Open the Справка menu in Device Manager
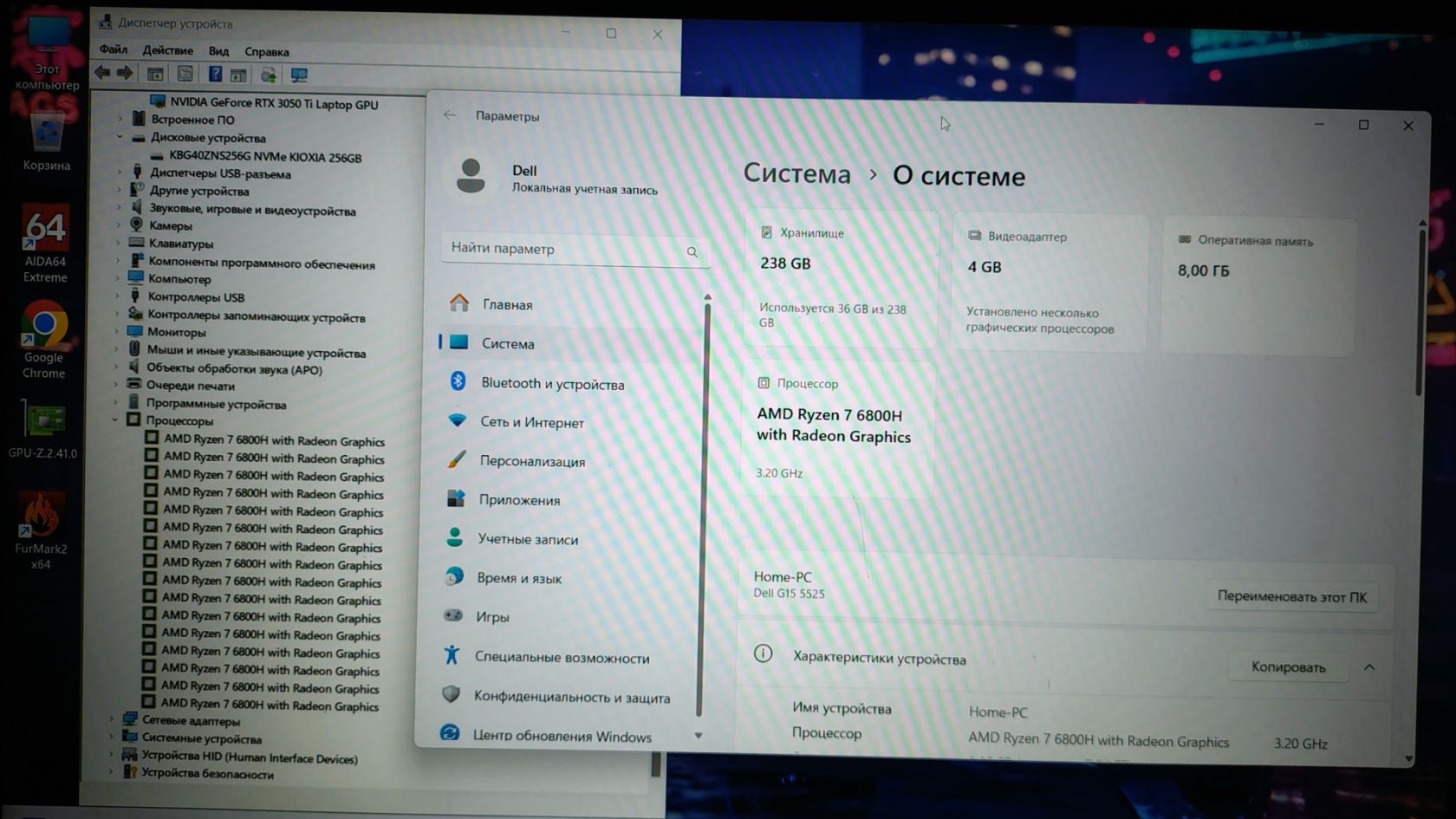The width and height of the screenshot is (1456, 819). [x=266, y=52]
